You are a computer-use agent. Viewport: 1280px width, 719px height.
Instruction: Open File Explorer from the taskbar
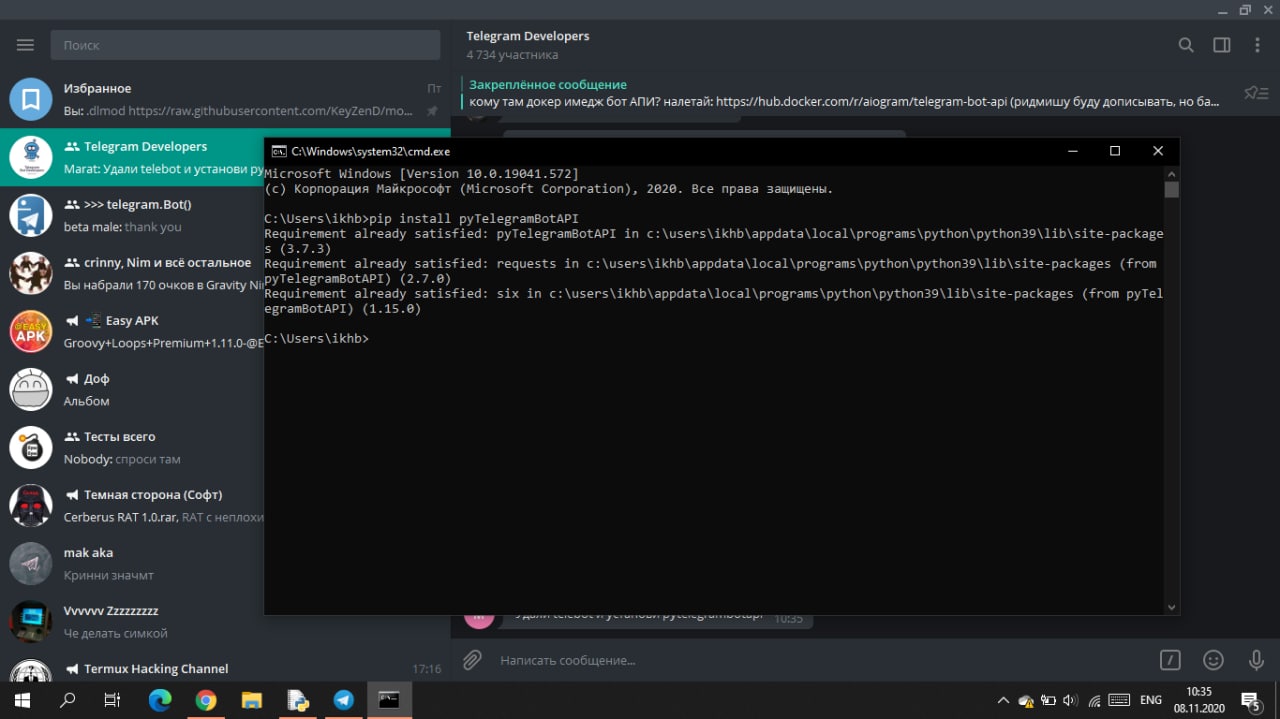[x=252, y=700]
